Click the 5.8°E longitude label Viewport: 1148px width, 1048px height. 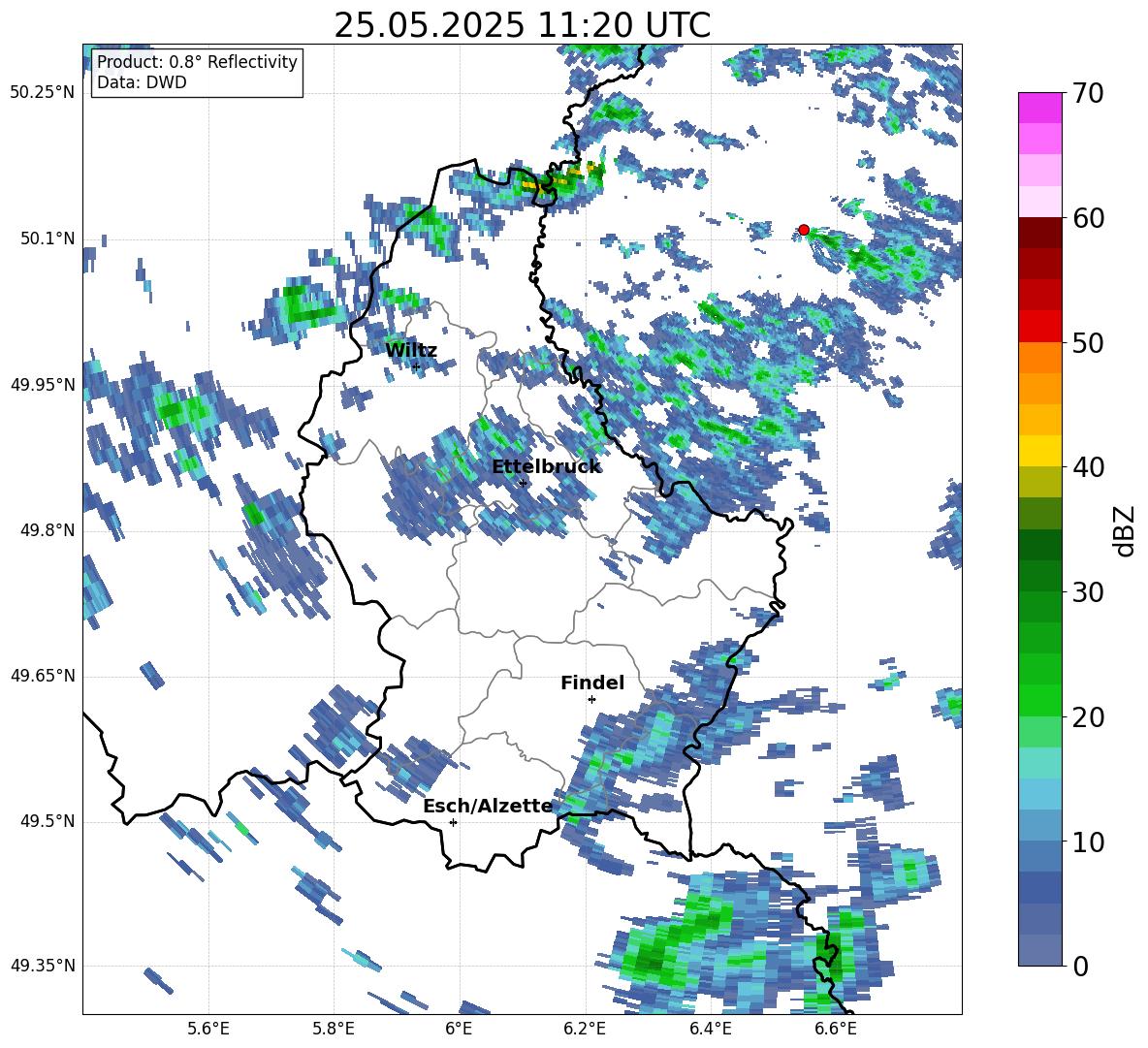pyautogui.click(x=334, y=1029)
